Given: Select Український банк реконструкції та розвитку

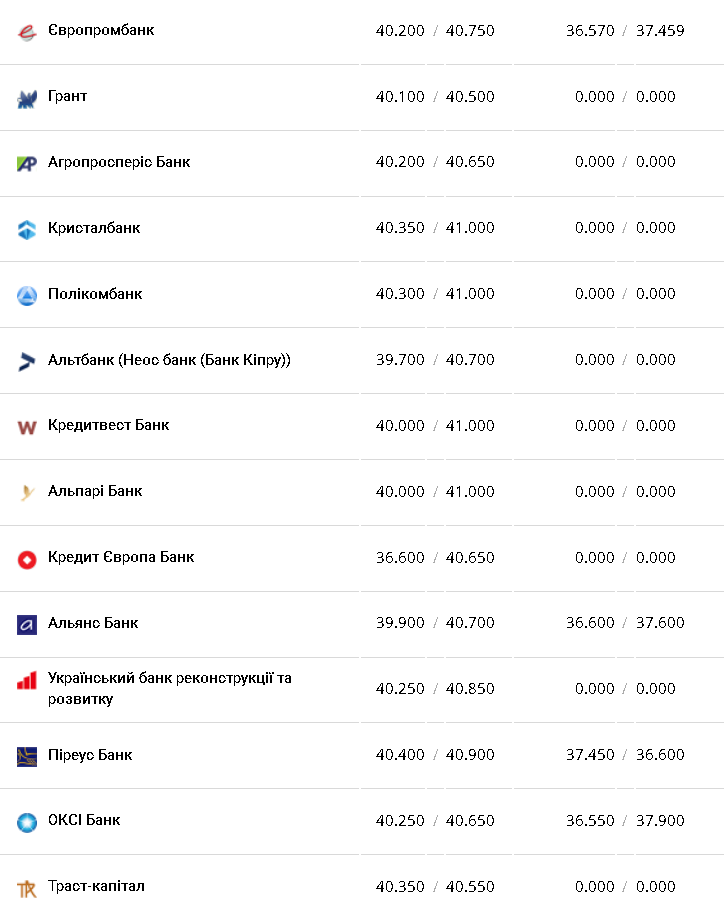Looking at the screenshot, I should tap(170, 688).
